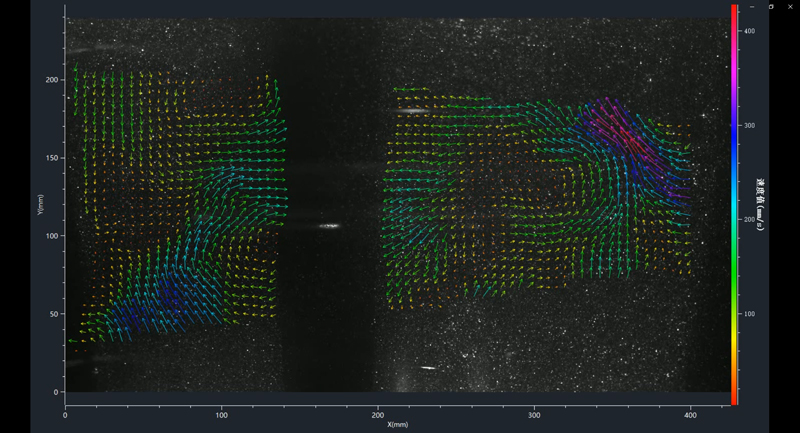Click the velocity color scale bar
This screenshot has width=800, height=433.
tap(734, 205)
